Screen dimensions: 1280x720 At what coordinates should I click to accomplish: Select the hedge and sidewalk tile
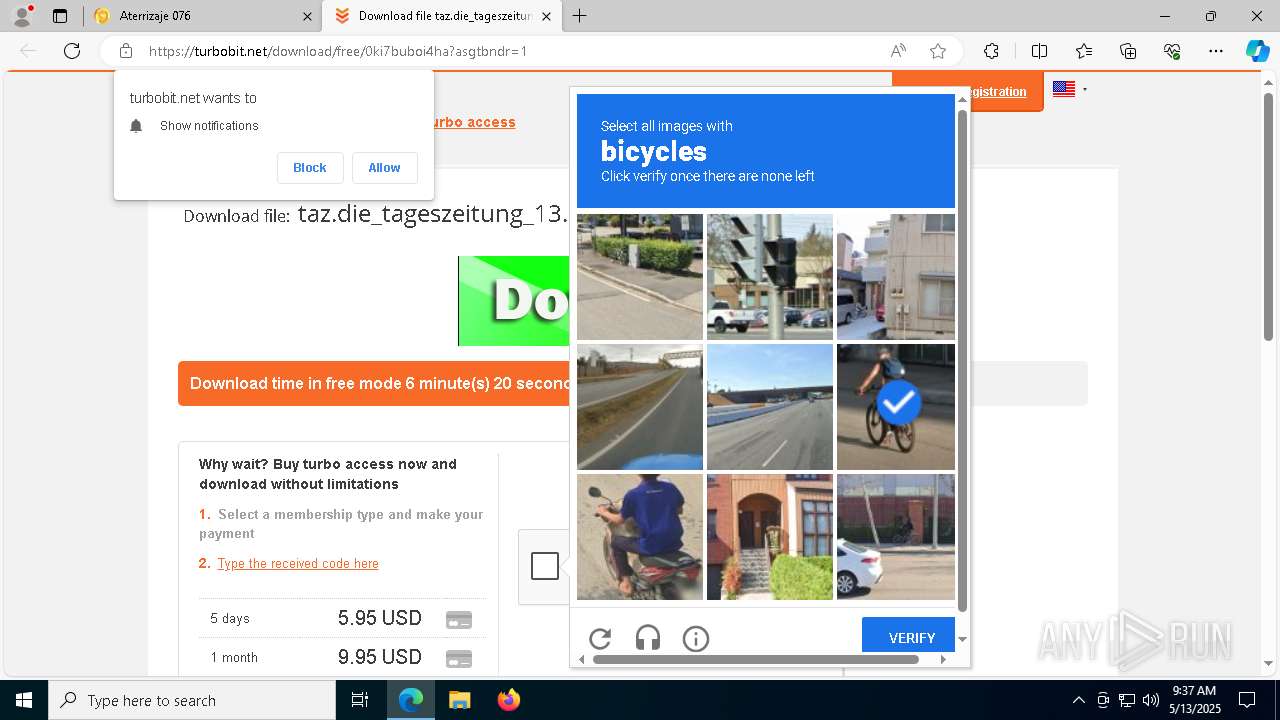[x=640, y=277]
